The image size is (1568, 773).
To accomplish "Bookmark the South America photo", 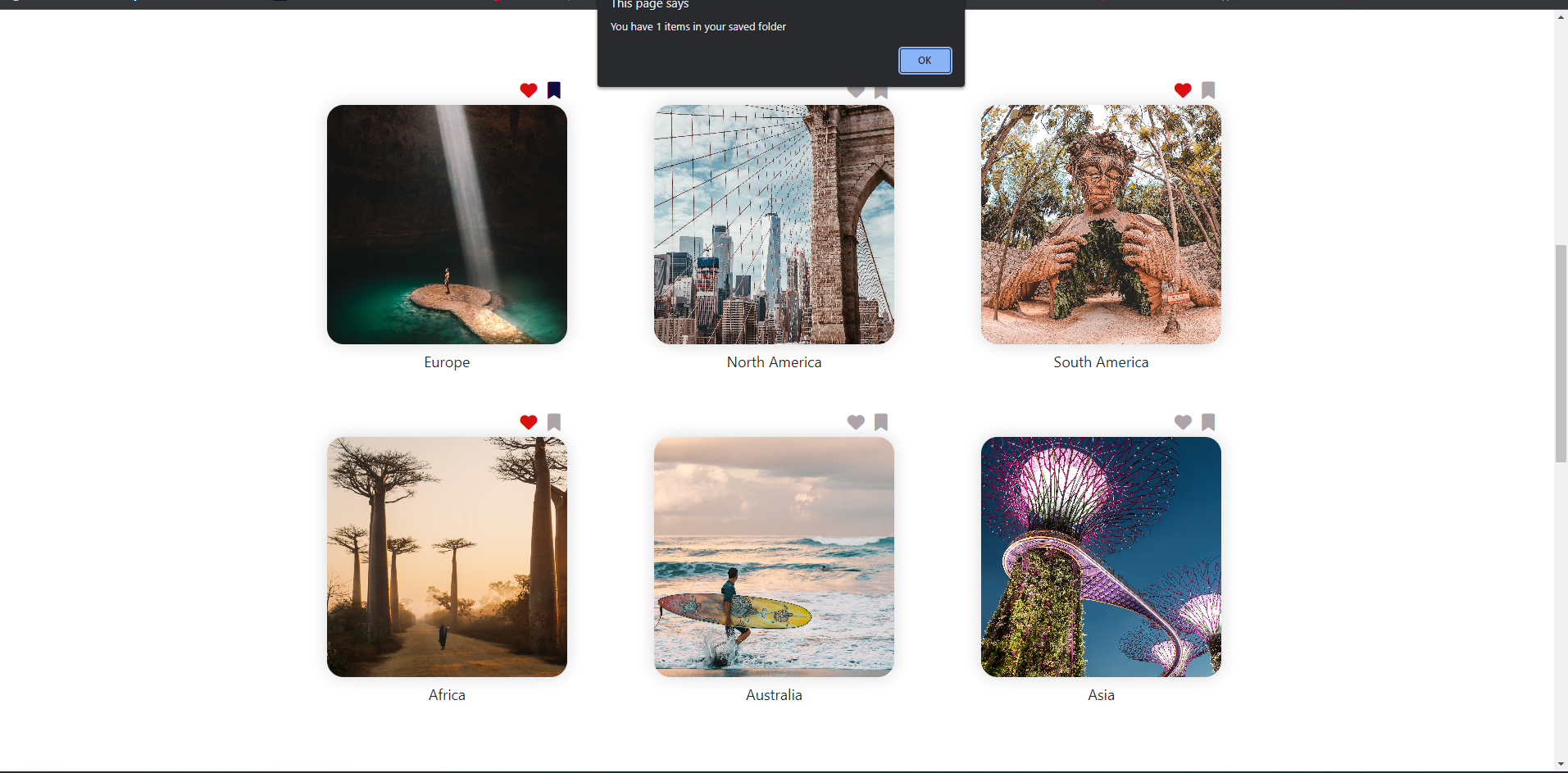I will click(1208, 90).
